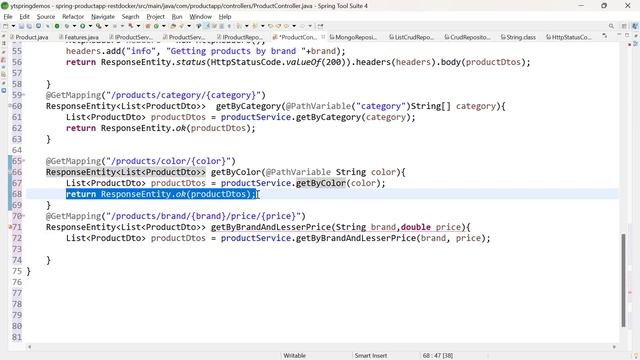
Task: Click the warning marker on line 71
Action: [x=10, y=227]
